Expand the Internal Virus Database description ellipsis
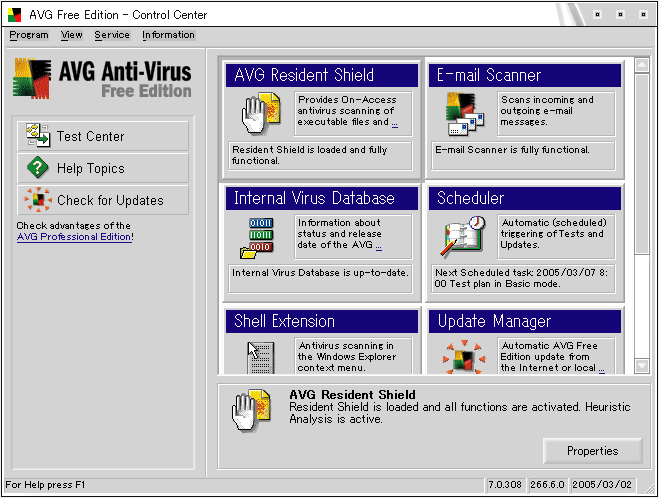 click(378, 245)
